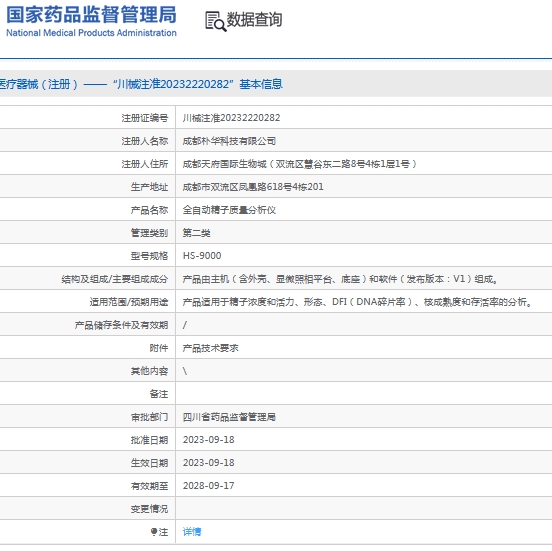Click the 审批部门 label
Viewport: 552px width, 551px height.
click(149, 417)
